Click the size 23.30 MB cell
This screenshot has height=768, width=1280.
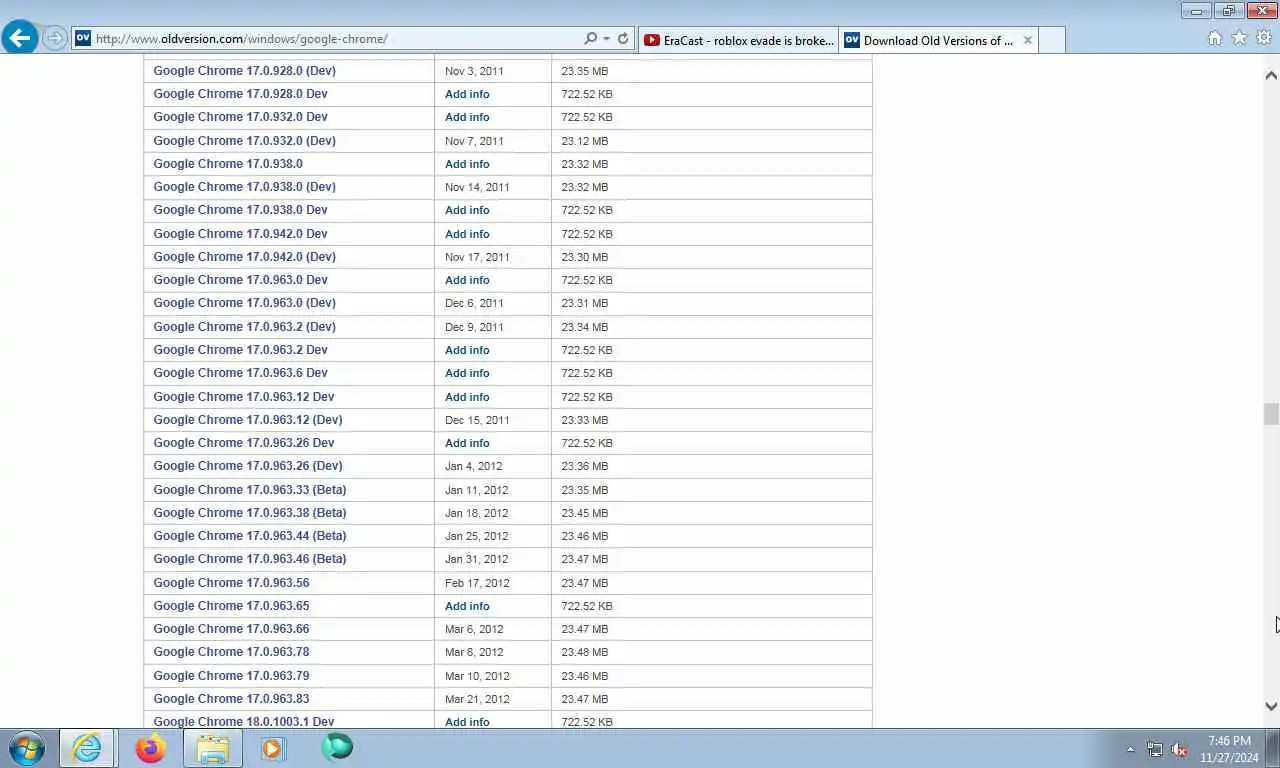[x=585, y=257]
